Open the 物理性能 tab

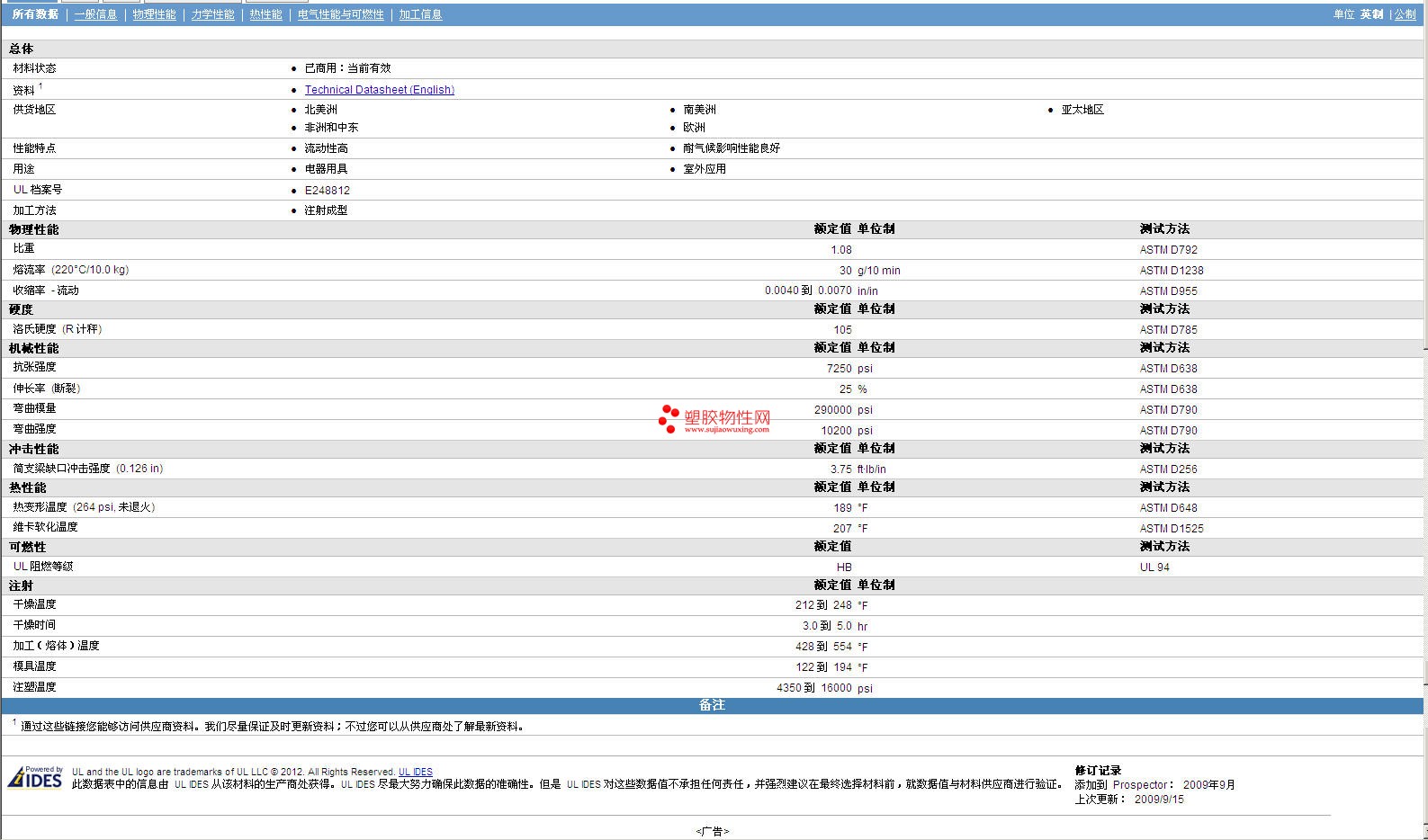click(154, 14)
